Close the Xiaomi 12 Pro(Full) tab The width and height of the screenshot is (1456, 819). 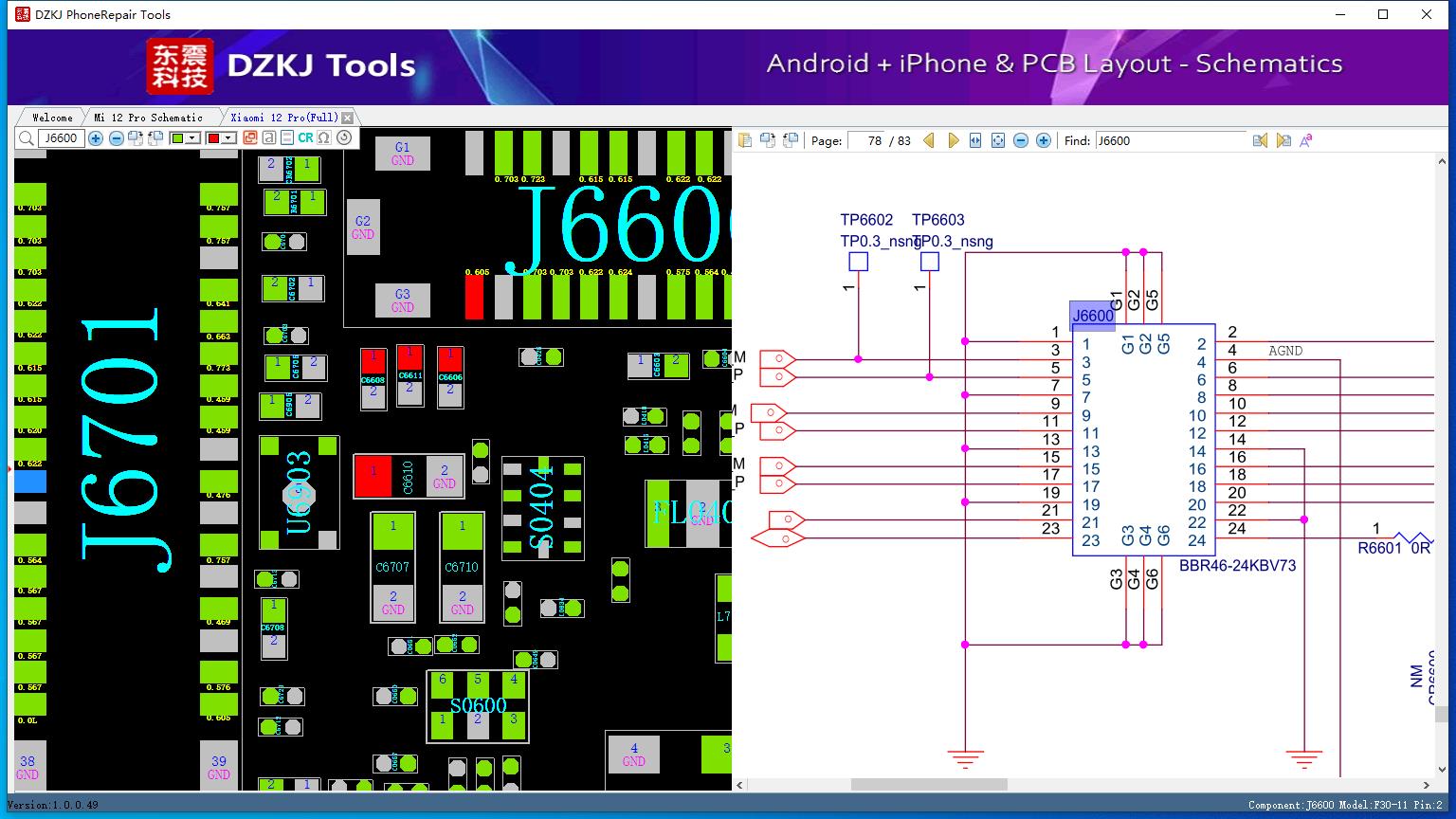[x=348, y=118]
